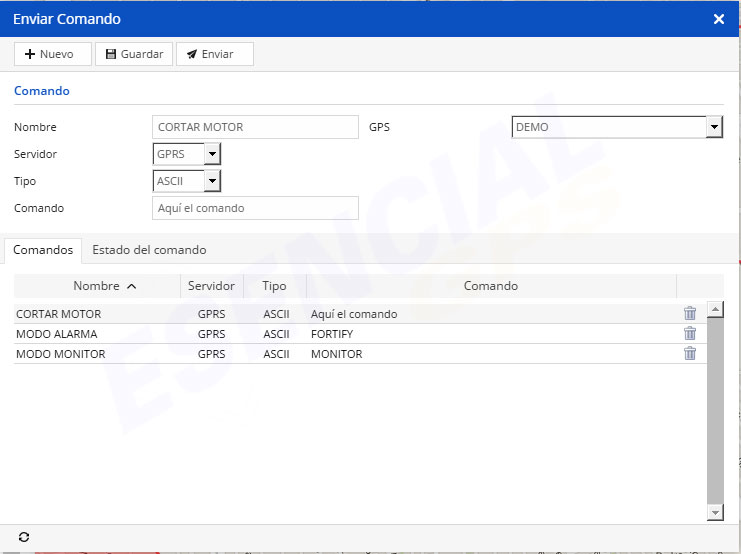
Task: Select the MODO MONITOR row name
Action: pos(61,354)
